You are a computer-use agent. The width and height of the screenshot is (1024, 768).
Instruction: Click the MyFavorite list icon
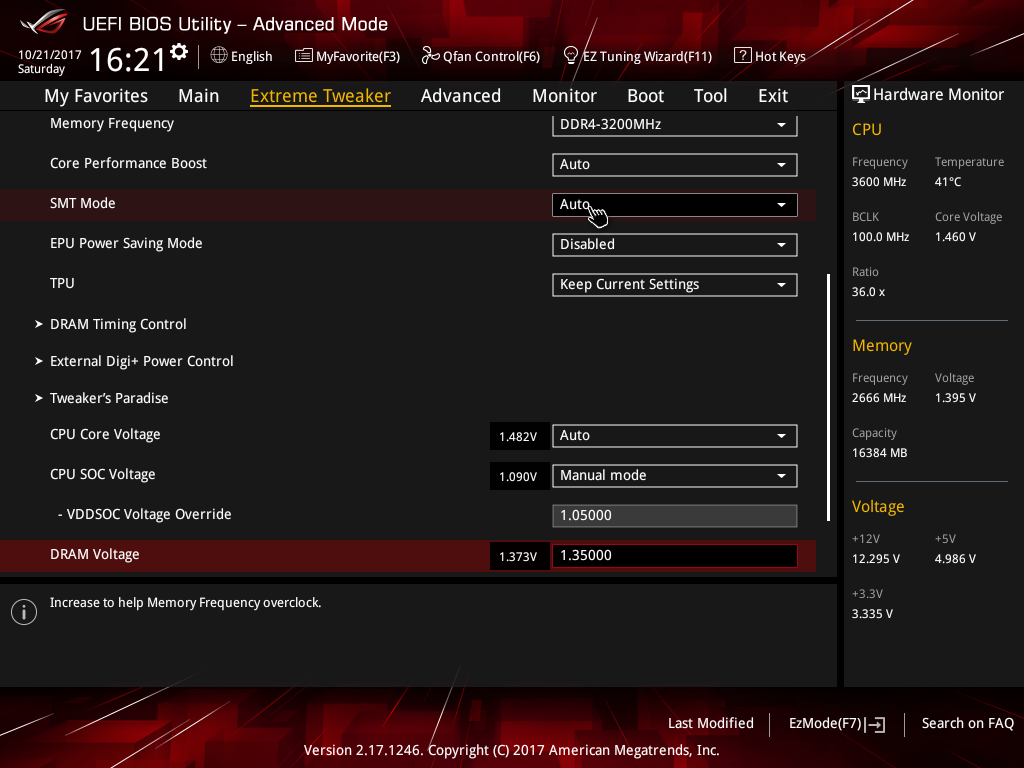click(304, 56)
